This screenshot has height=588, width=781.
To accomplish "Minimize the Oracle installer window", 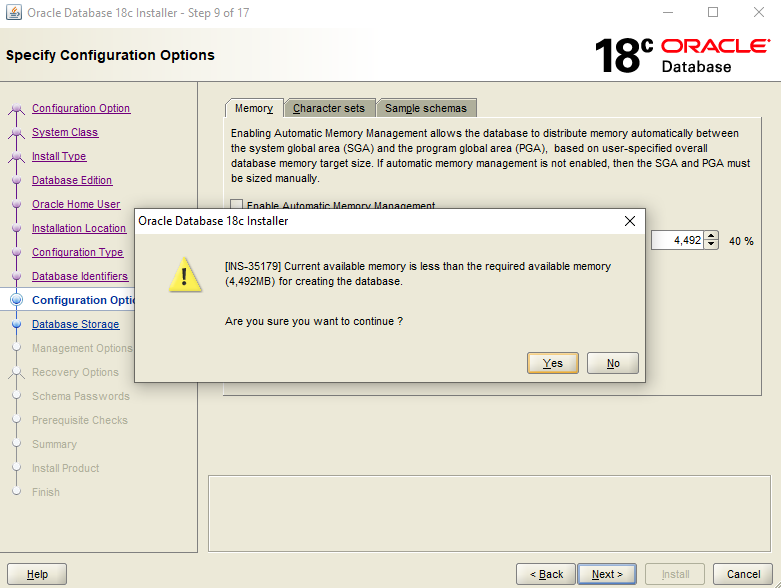I will pos(668,12).
